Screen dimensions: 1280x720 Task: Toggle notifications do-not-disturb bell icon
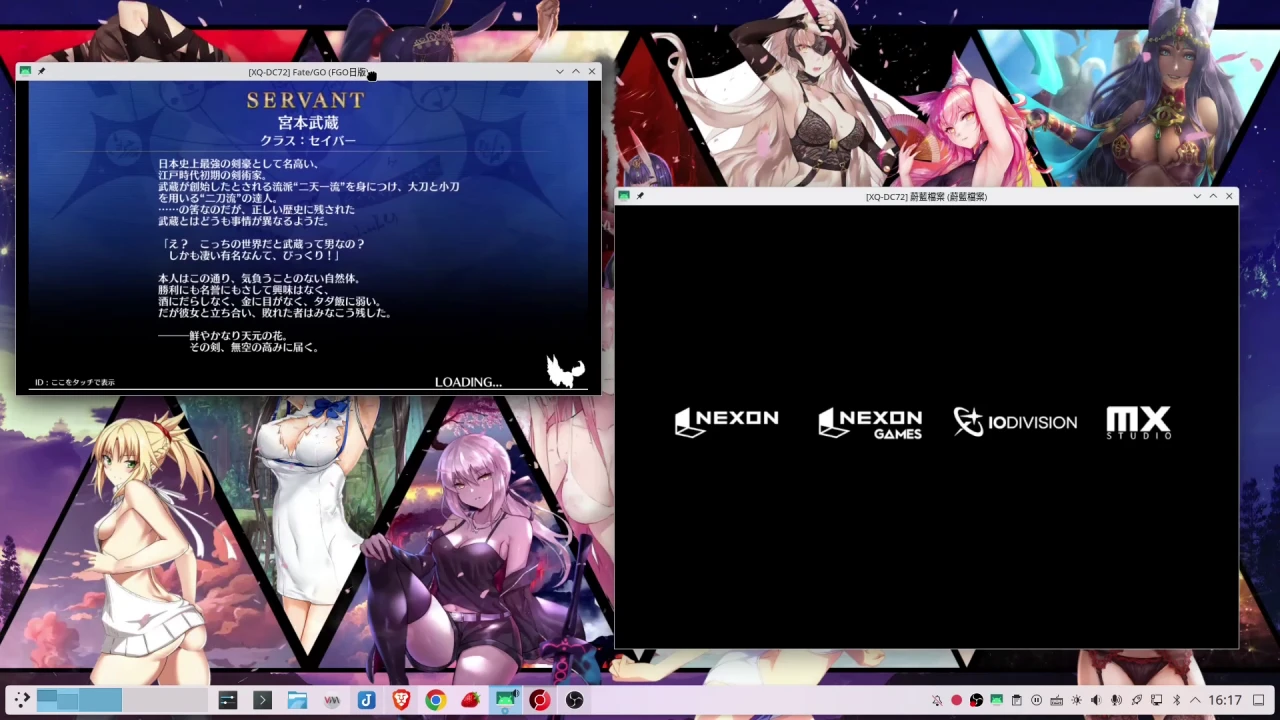point(937,701)
